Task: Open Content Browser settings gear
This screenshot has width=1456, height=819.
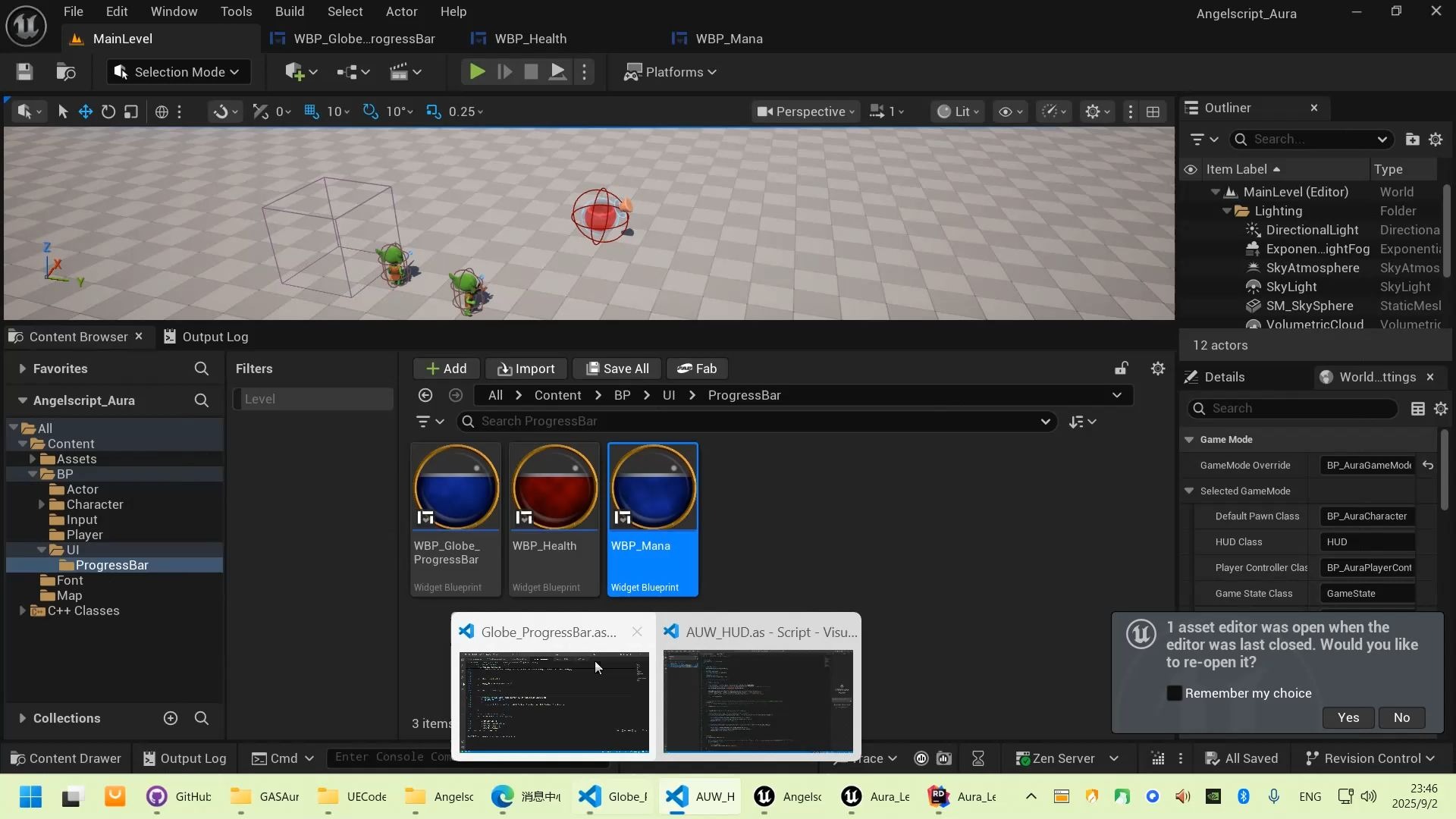Action: tap(1158, 369)
